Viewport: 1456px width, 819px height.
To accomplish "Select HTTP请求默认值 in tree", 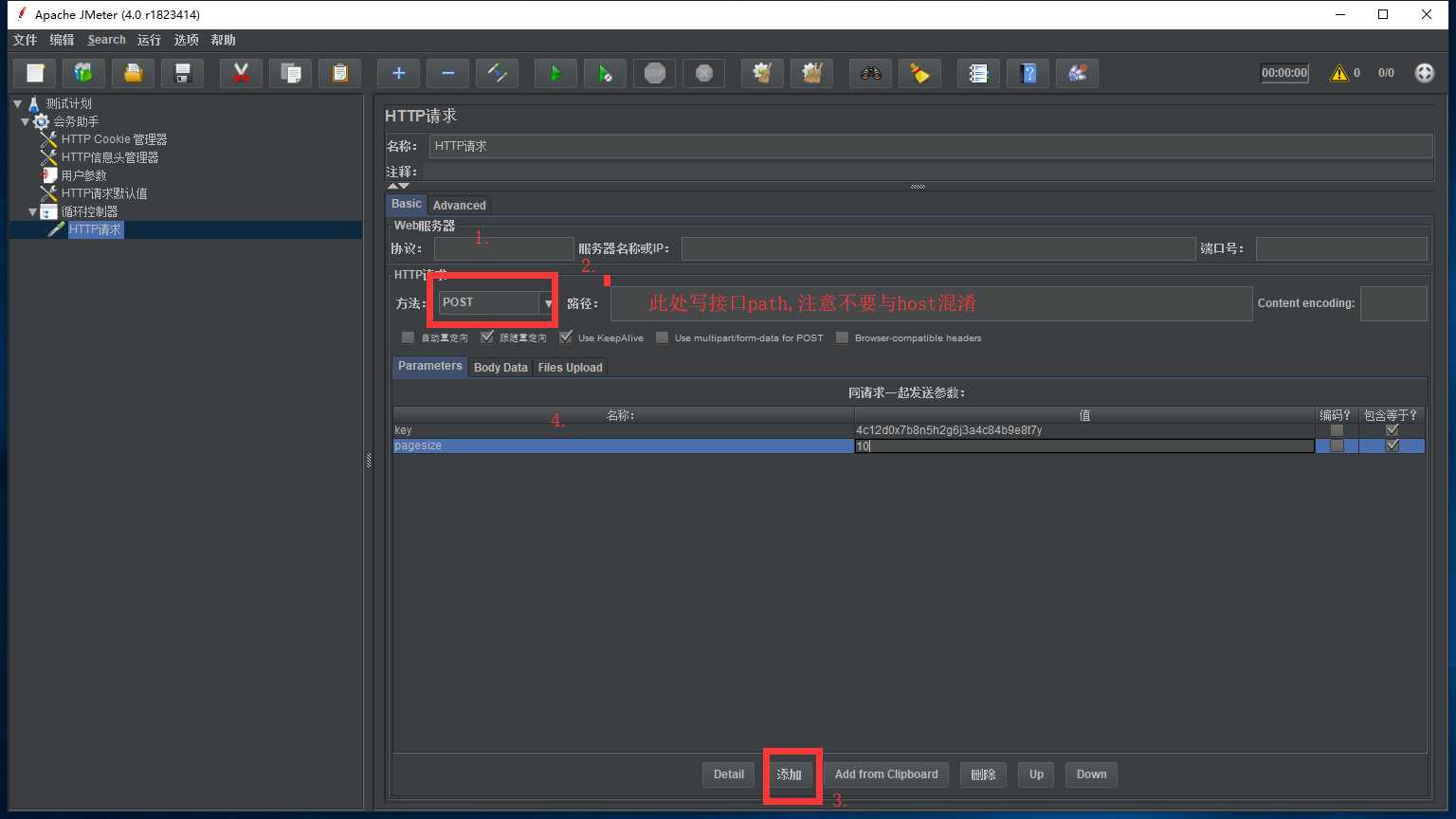I will pyautogui.click(x=104, y=193).
